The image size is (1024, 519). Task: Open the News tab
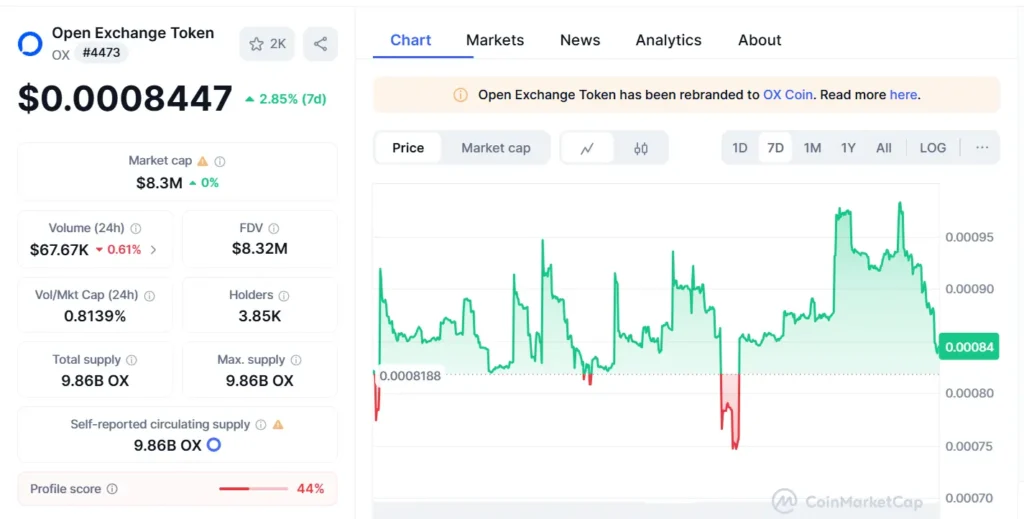[x=580, y=40]
